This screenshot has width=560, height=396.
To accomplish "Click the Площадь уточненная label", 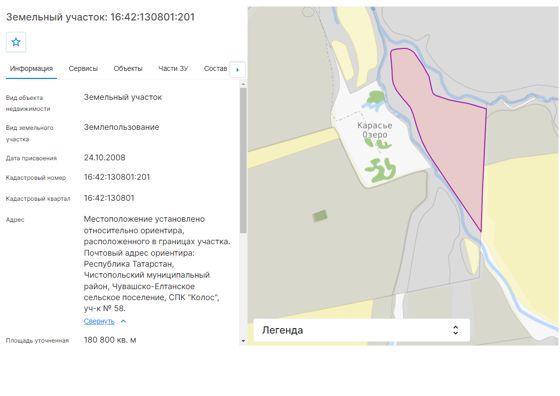I will pyautogui.click(x=37, y=341).
